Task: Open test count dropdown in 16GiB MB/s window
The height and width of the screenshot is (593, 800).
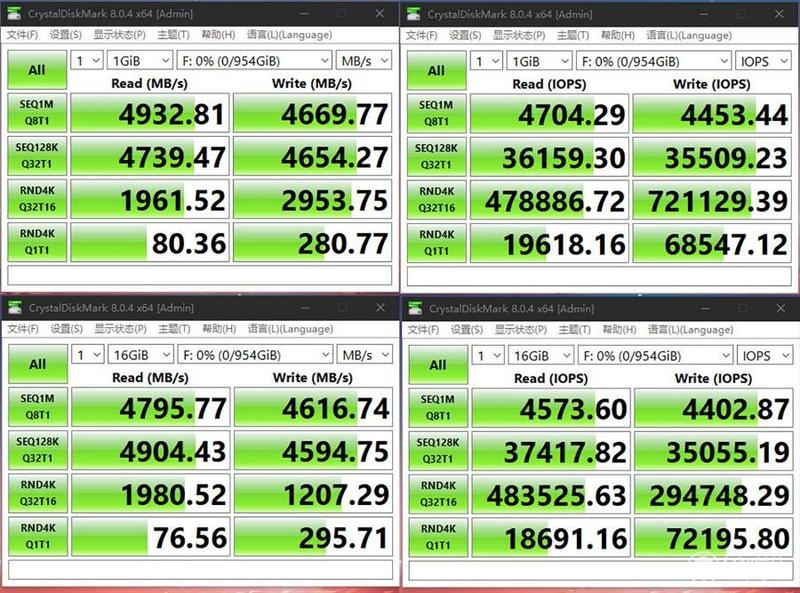Action: coord(88,355)
